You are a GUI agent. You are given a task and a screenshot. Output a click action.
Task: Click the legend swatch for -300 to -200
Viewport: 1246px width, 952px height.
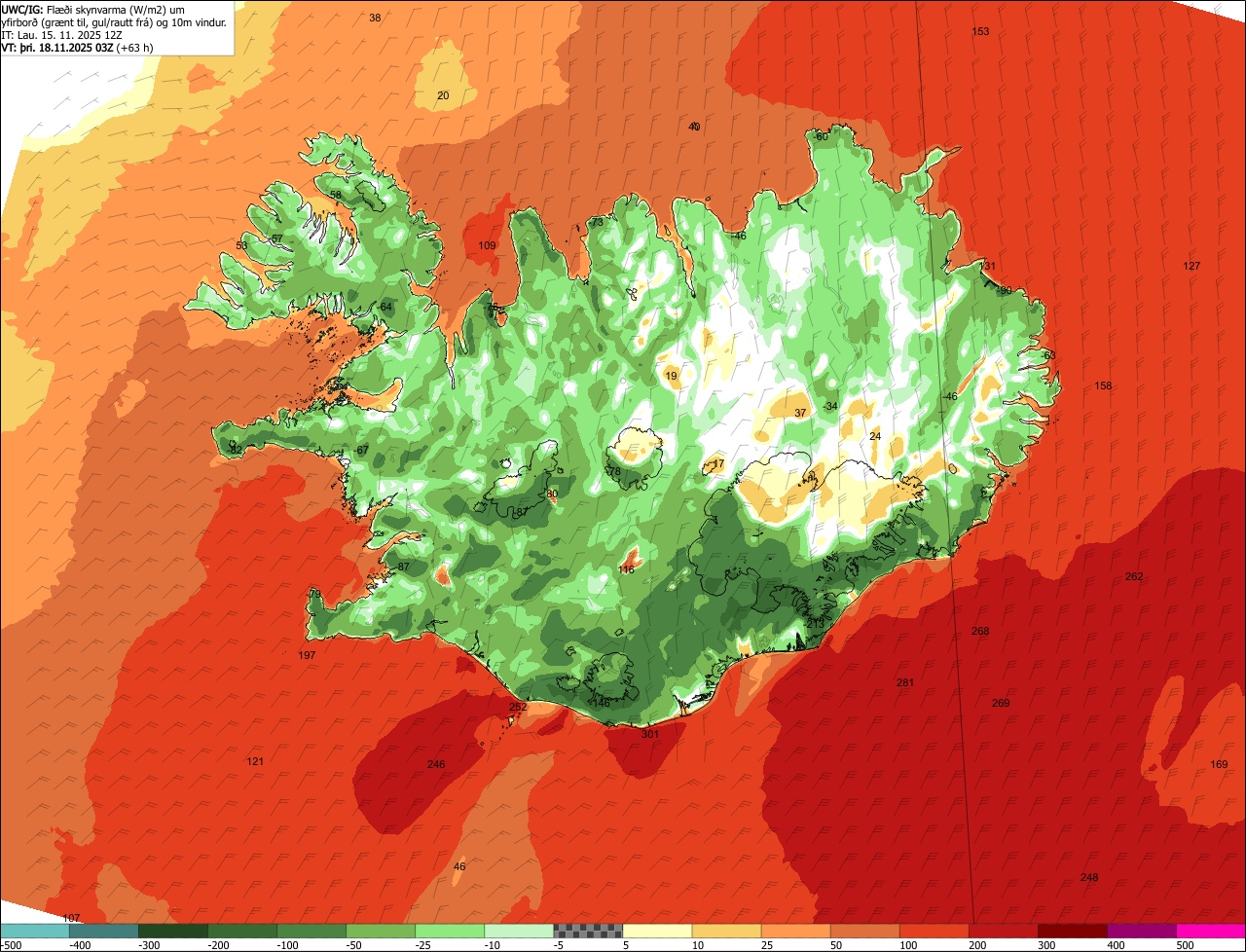[173, 931]
